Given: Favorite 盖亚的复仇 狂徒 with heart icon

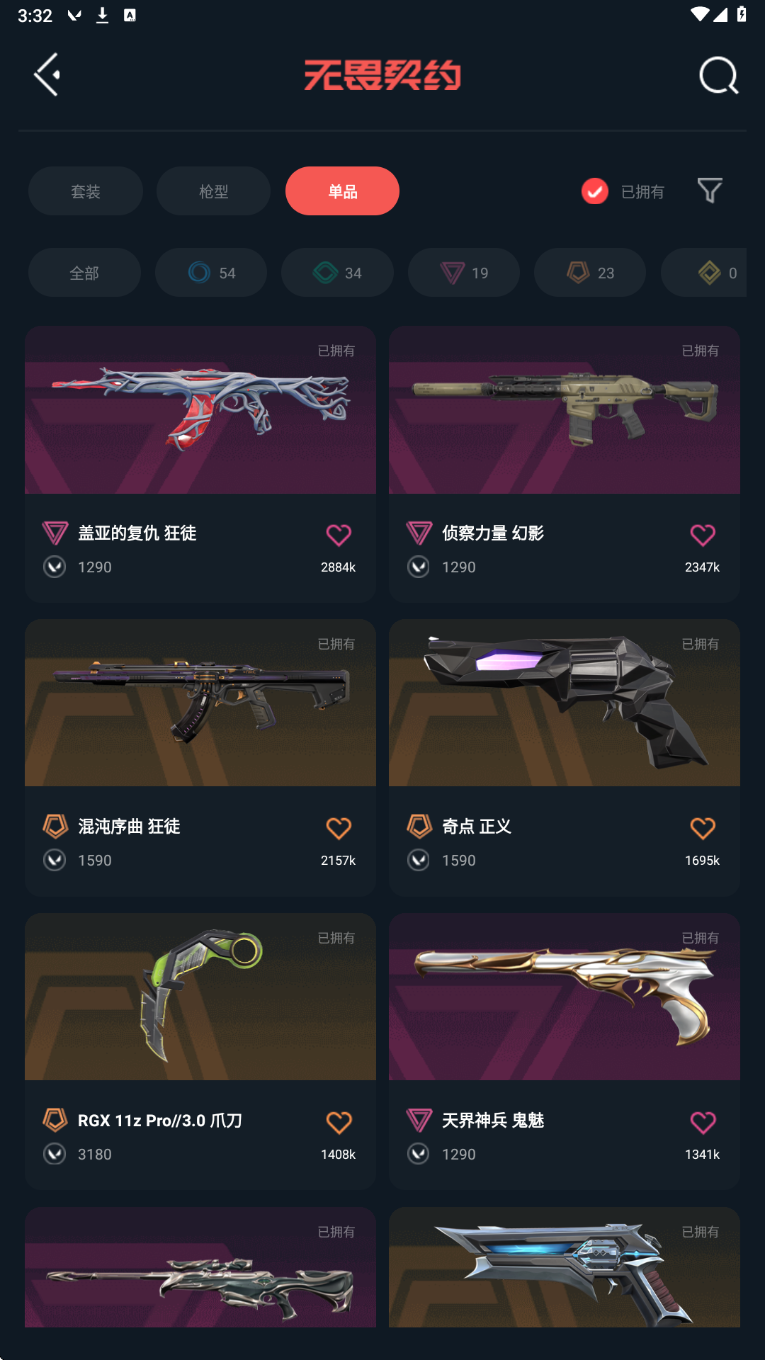Looking at the screenshot, I should (339, 535).
